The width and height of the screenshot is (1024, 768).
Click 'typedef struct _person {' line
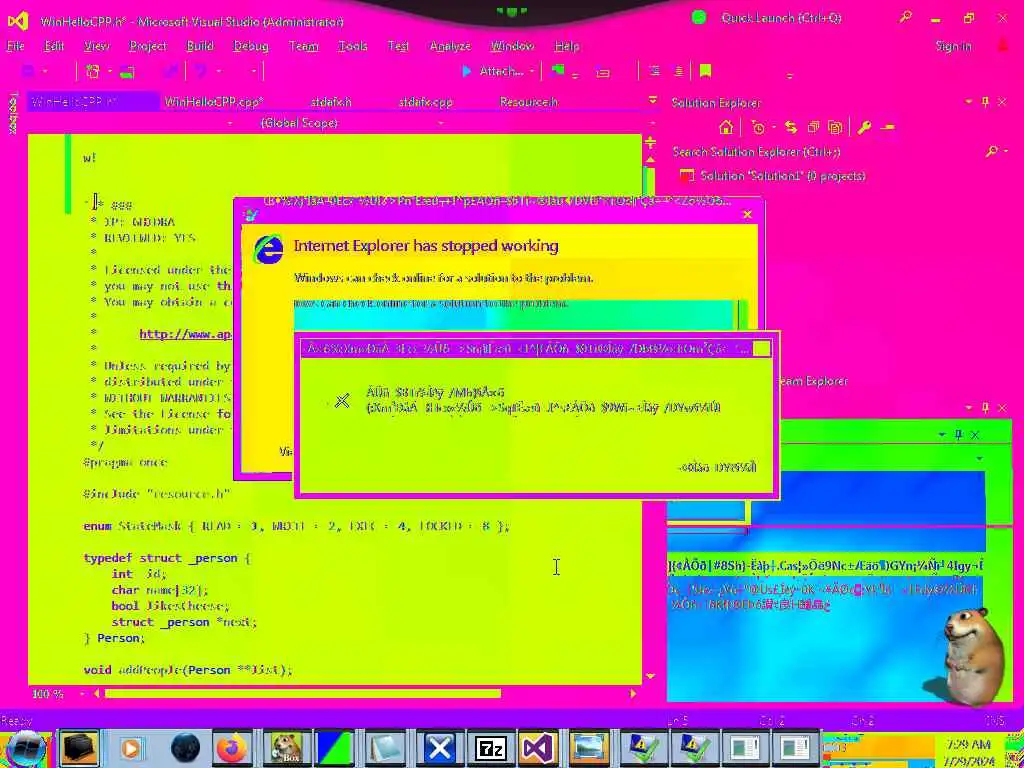tap(167, 558)
